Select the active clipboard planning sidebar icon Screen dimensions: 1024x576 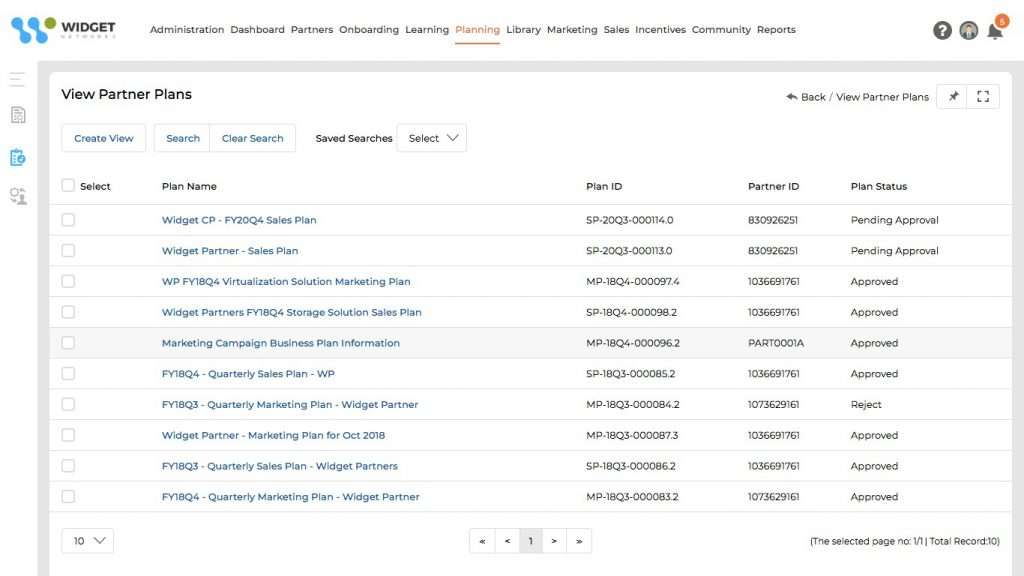pyautogui.click(x=16, y=157)
